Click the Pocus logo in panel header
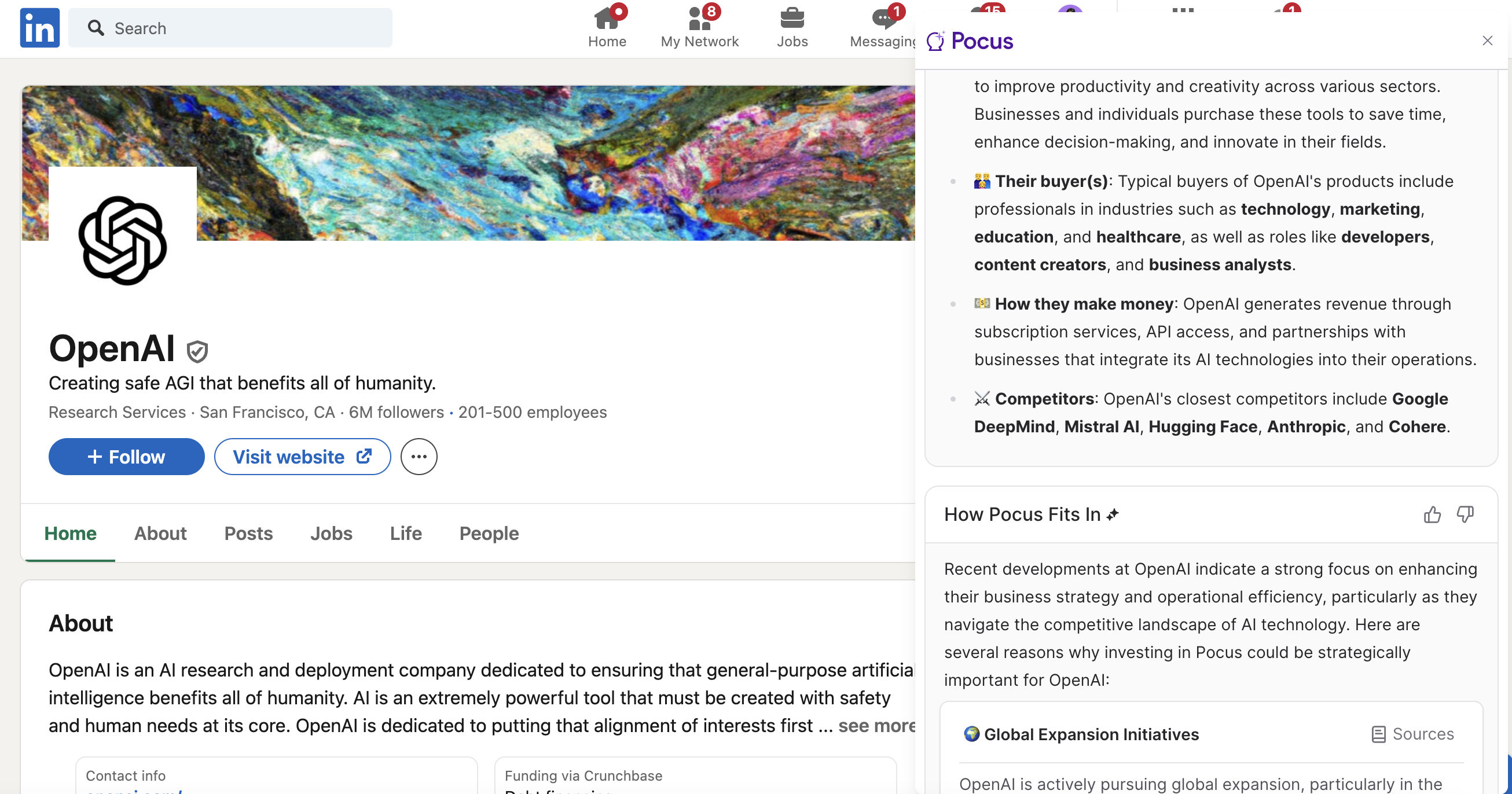This screenshot has width=1512, height=794. click(970, 41)
